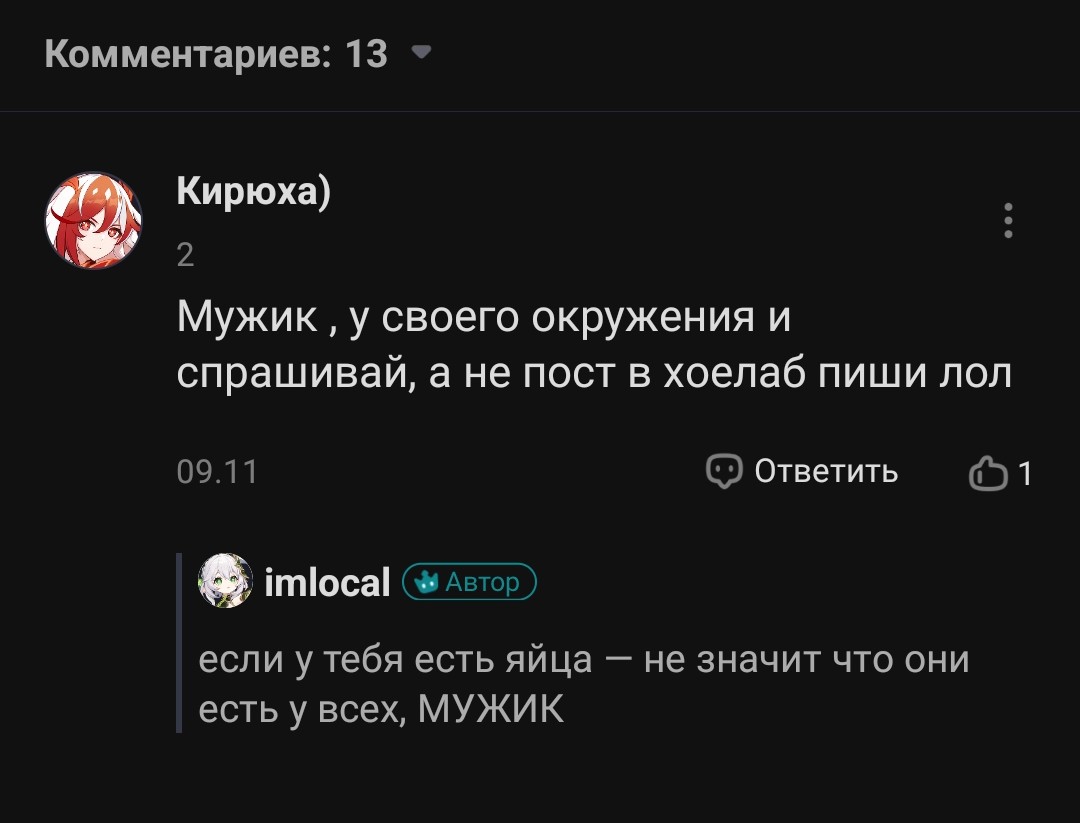The height and width of the screenshot is (823, 1080).
Task: Open Кирюха)'s red-haired avatar
Action: click(94, 220)
